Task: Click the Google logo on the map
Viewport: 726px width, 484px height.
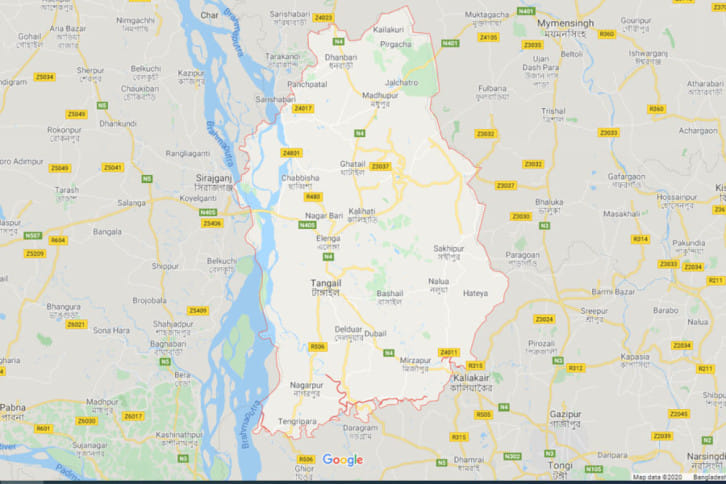Action: click(343, 460)
